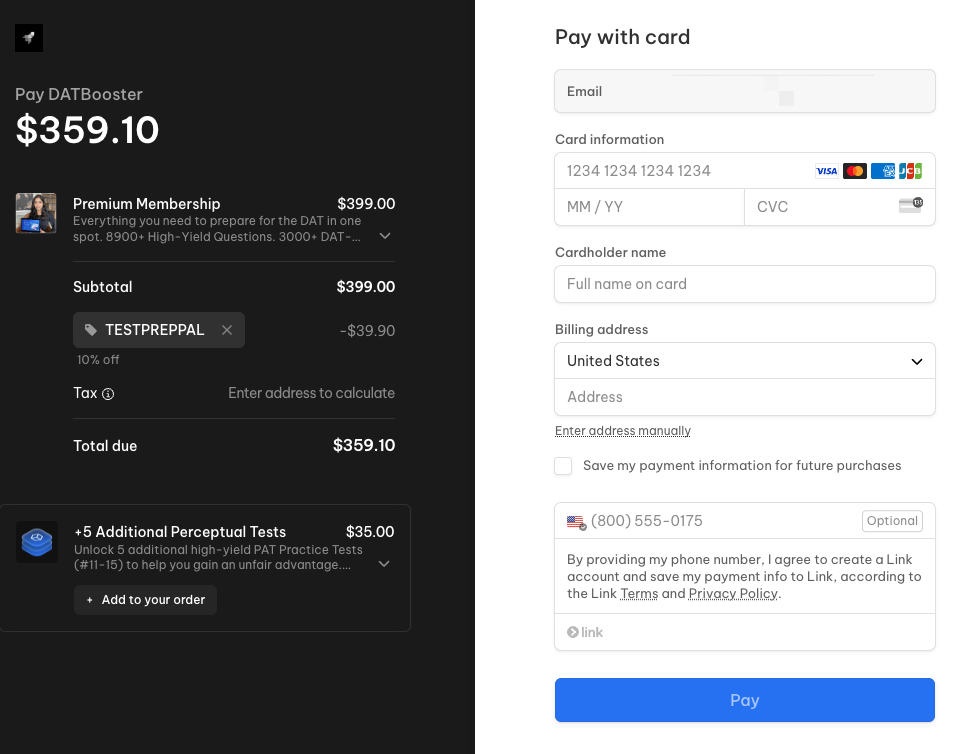Click the Tax info icon
The height and width of the screenshot is (754, 970).
[108, 394]
